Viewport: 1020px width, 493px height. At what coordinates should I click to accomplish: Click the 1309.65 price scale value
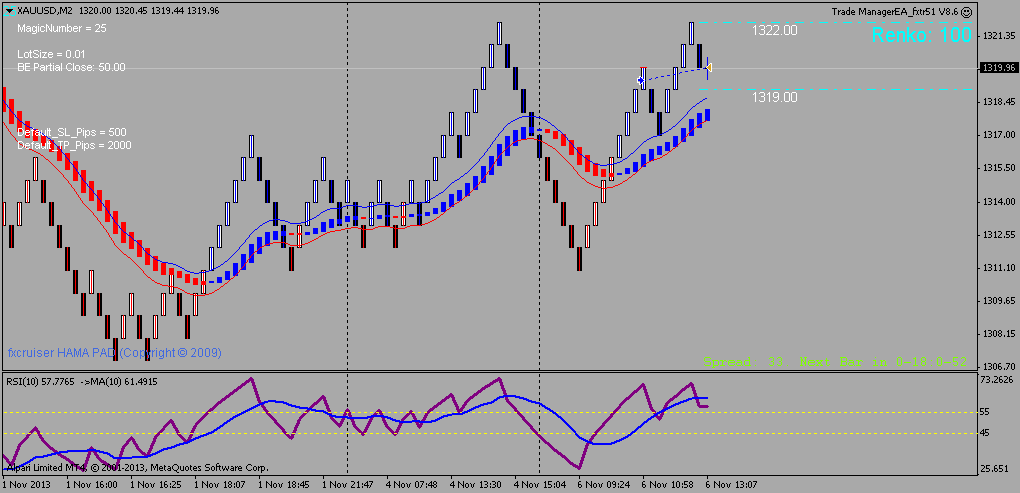[999, 300]
